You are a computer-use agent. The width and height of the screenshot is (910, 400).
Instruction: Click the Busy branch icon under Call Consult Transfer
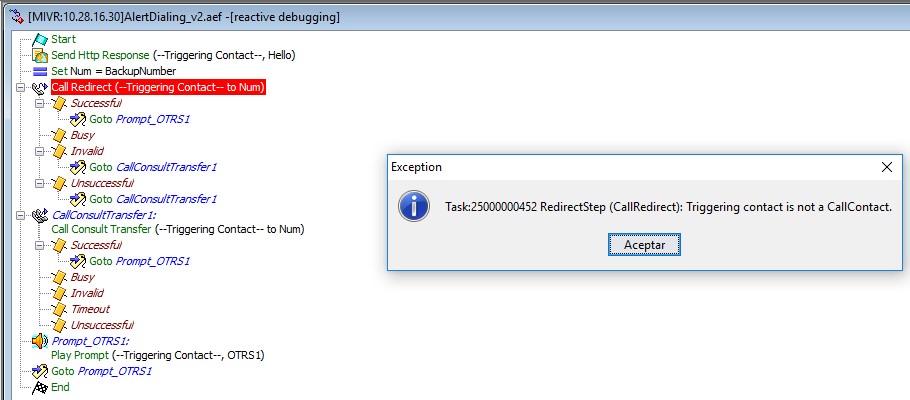59,277
